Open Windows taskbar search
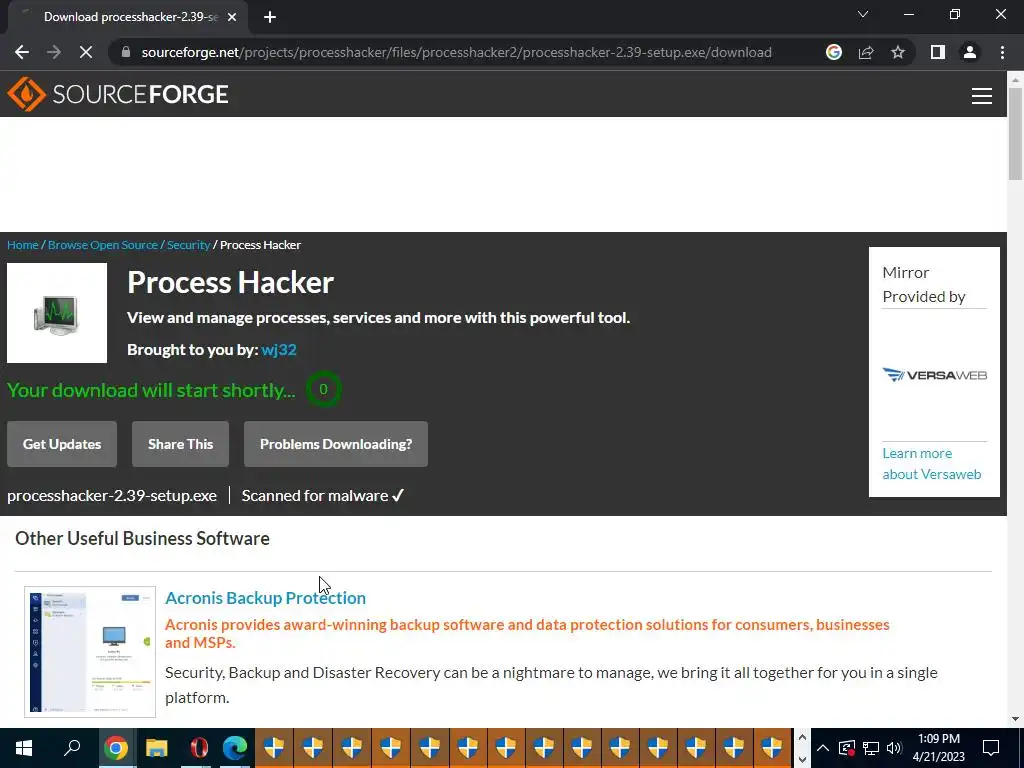The width and height of the screenshot is (1024, 768). pyautogui.click(x=72, y=748)
